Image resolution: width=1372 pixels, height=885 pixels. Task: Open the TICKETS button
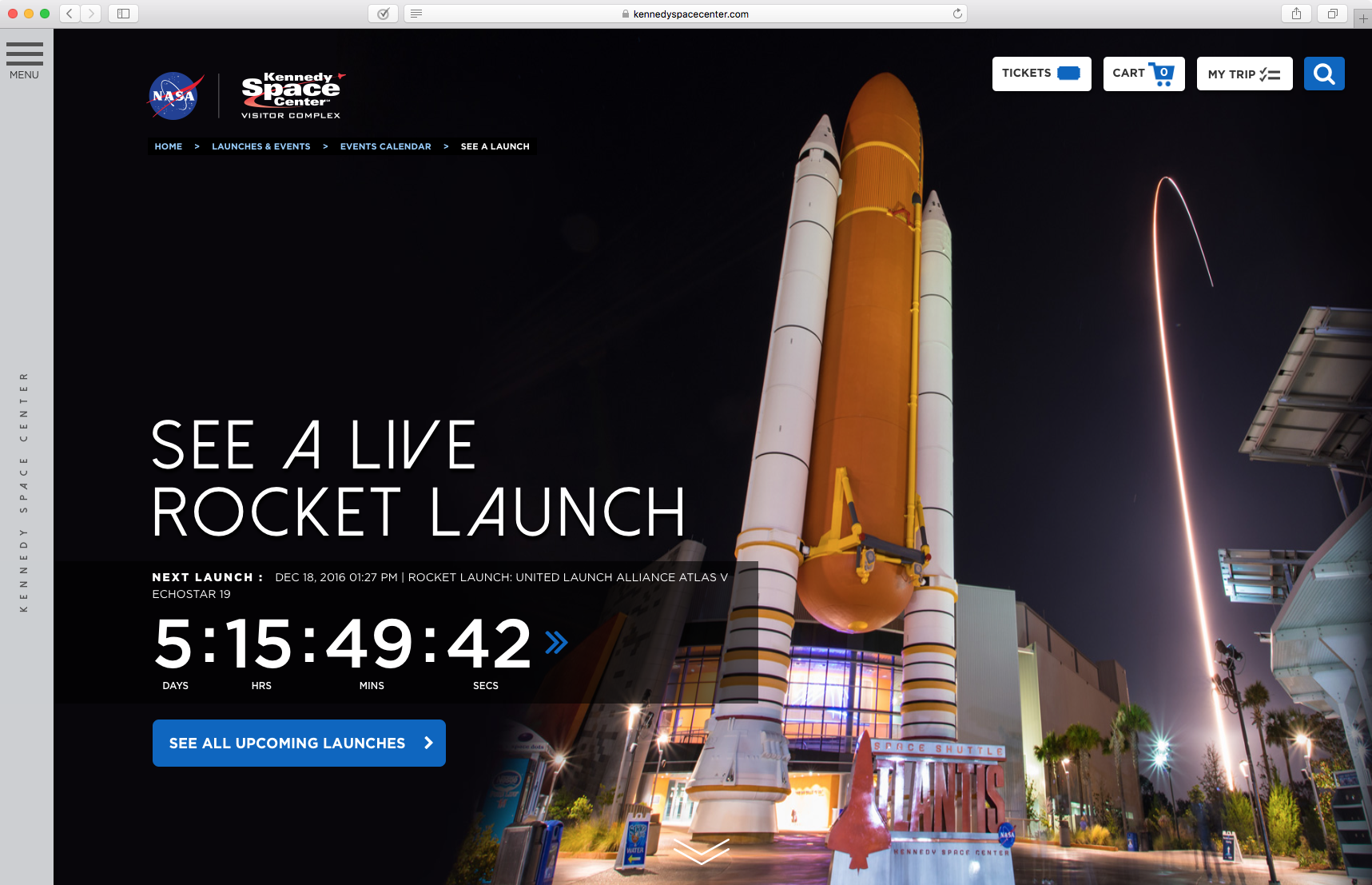[1041, 74]
